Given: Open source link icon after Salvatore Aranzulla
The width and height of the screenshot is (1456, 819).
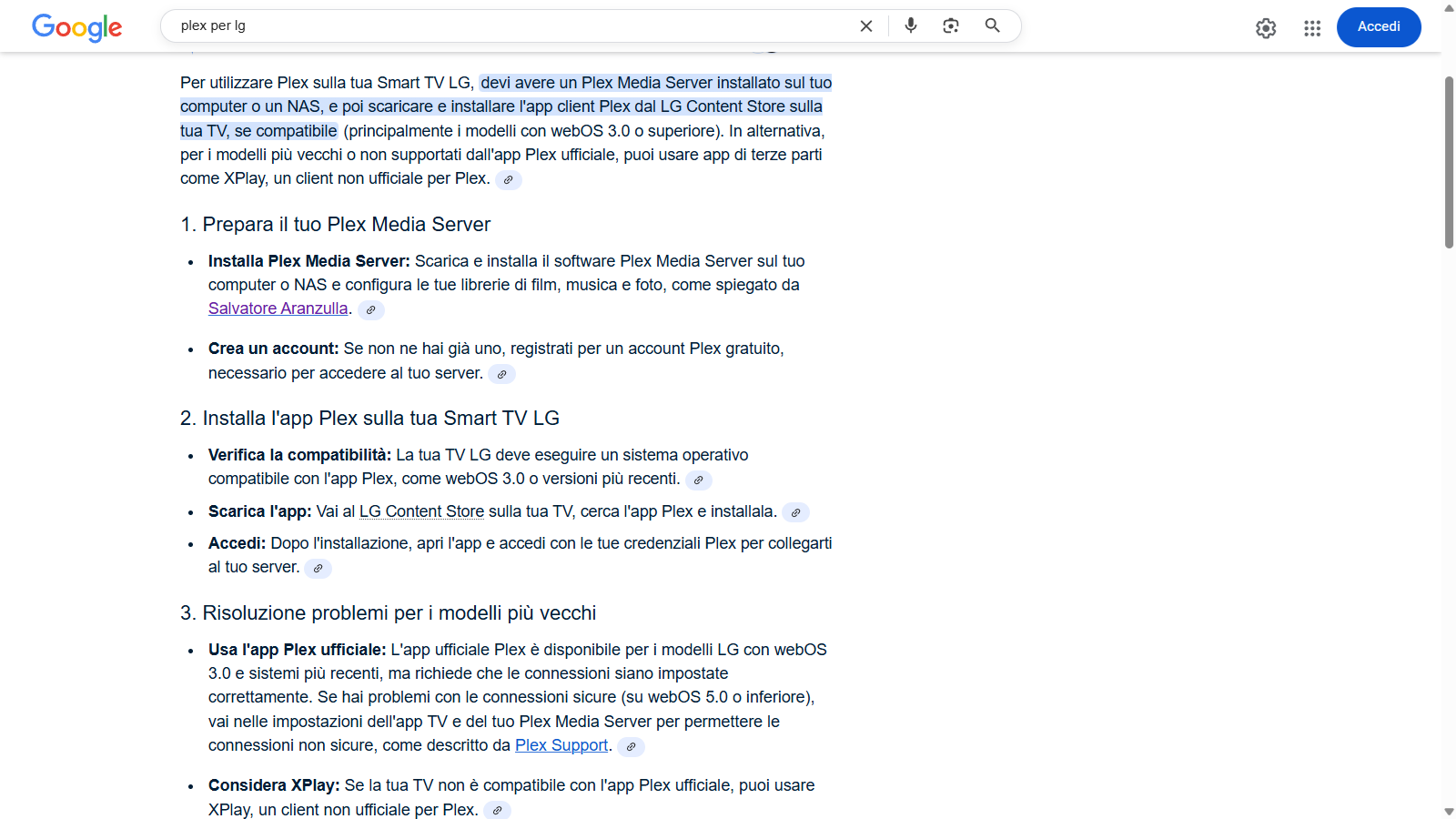Looking at the screenshot, I should [370, 310].
